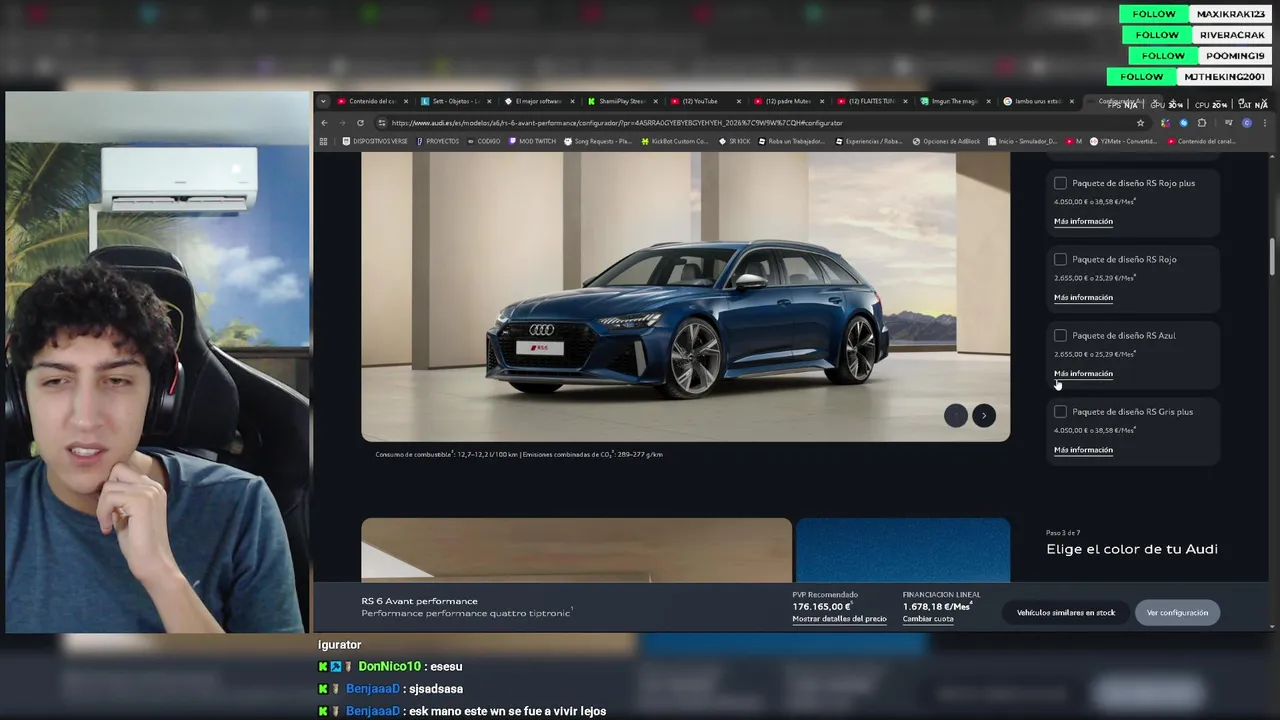Close the '(12) YouTube' tab
1280x720 pixels.
click(739, 101)
